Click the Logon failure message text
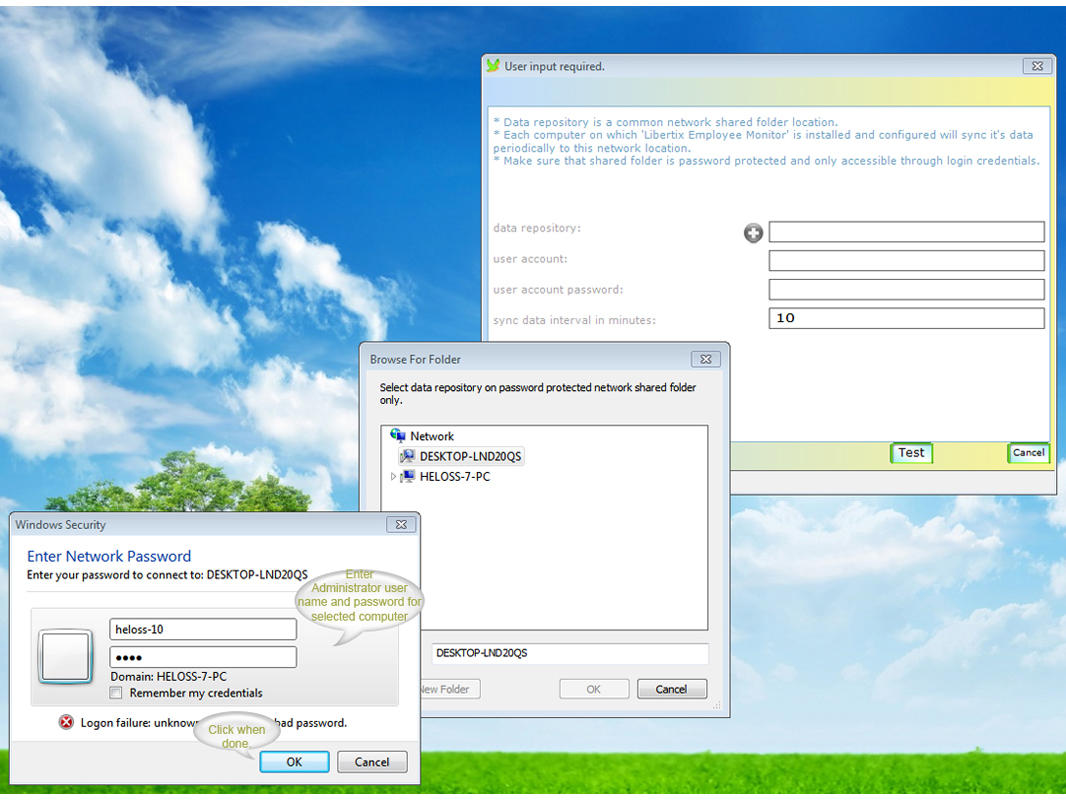Image resolution: width=1066 pixels, height=800 pixels. (x=213, y=723)
